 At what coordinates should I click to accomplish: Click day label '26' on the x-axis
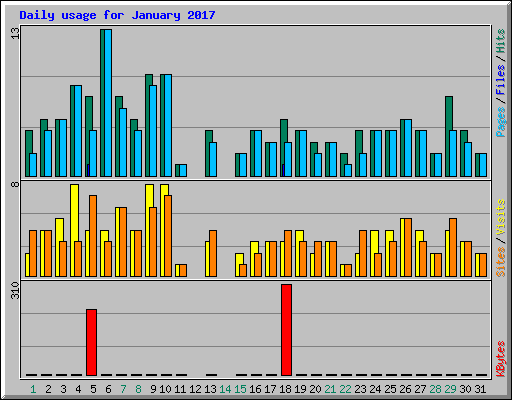(405, 389)
